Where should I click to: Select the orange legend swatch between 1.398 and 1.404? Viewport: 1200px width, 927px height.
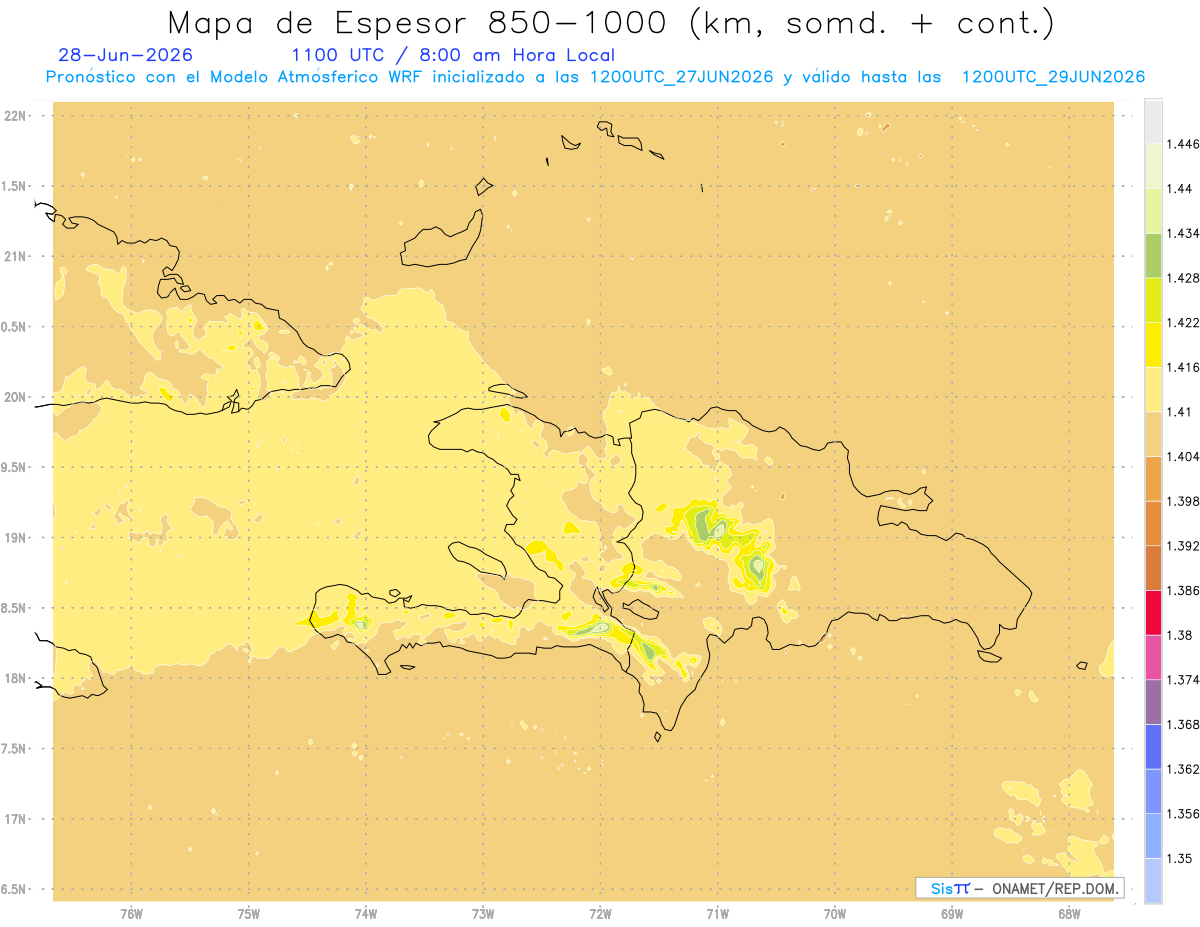pyautogui.click(x=1153, y=479)
